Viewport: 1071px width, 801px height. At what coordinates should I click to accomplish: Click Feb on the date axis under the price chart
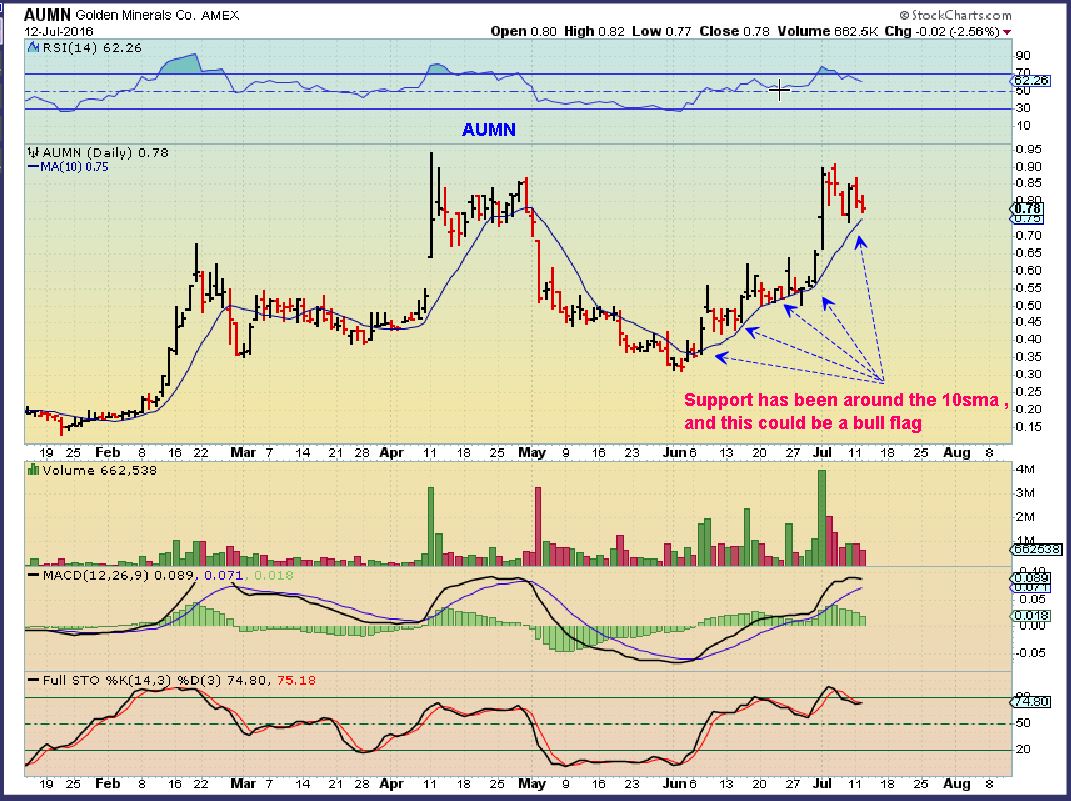click(107, 453)
